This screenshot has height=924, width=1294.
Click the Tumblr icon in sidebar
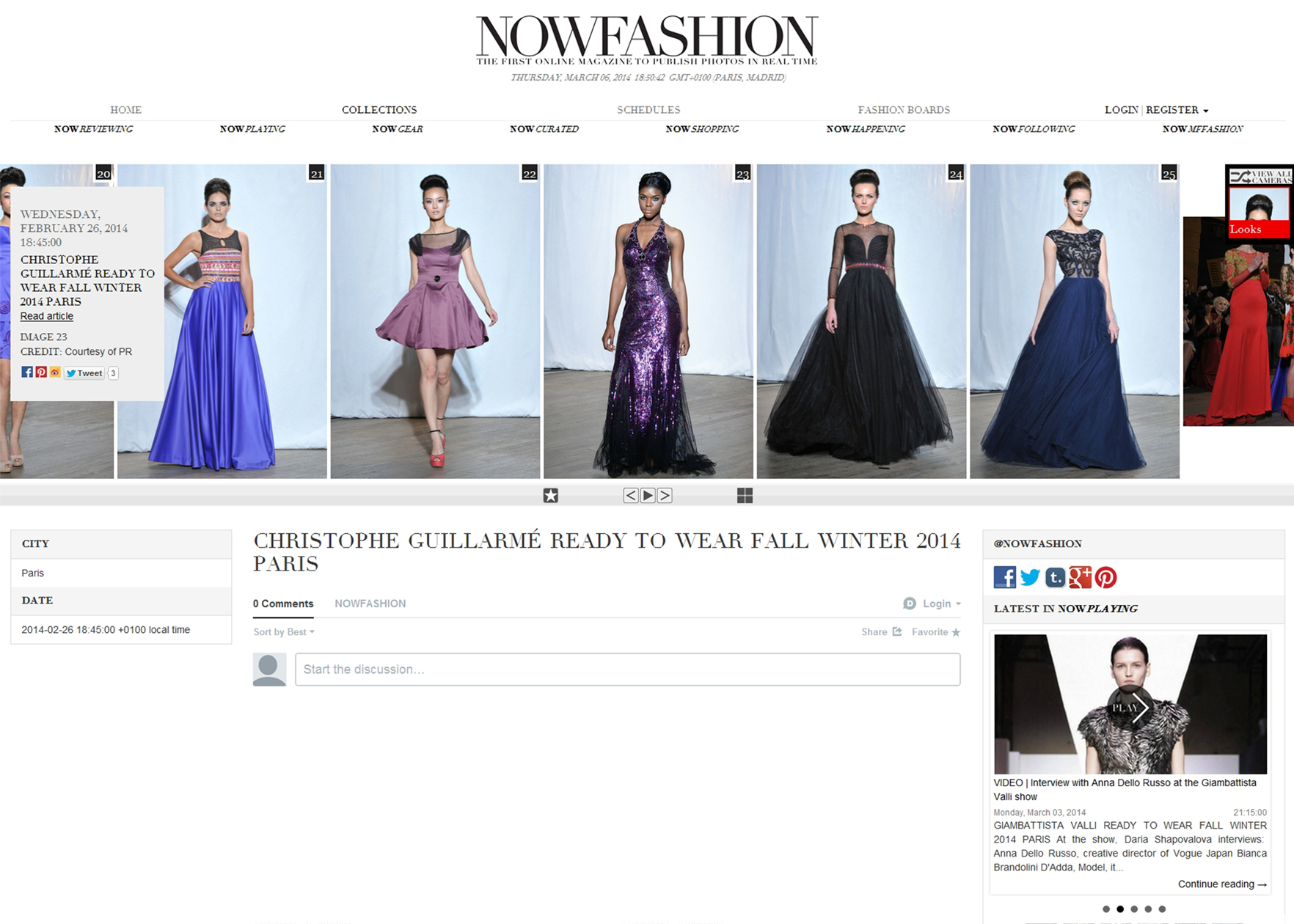(x=1055, y=577)
